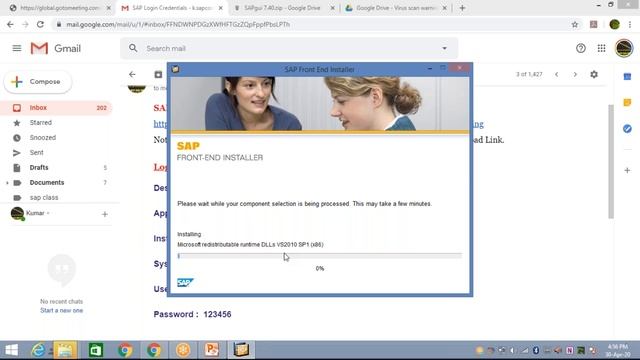Click the taskbar clock

point(618,350)
